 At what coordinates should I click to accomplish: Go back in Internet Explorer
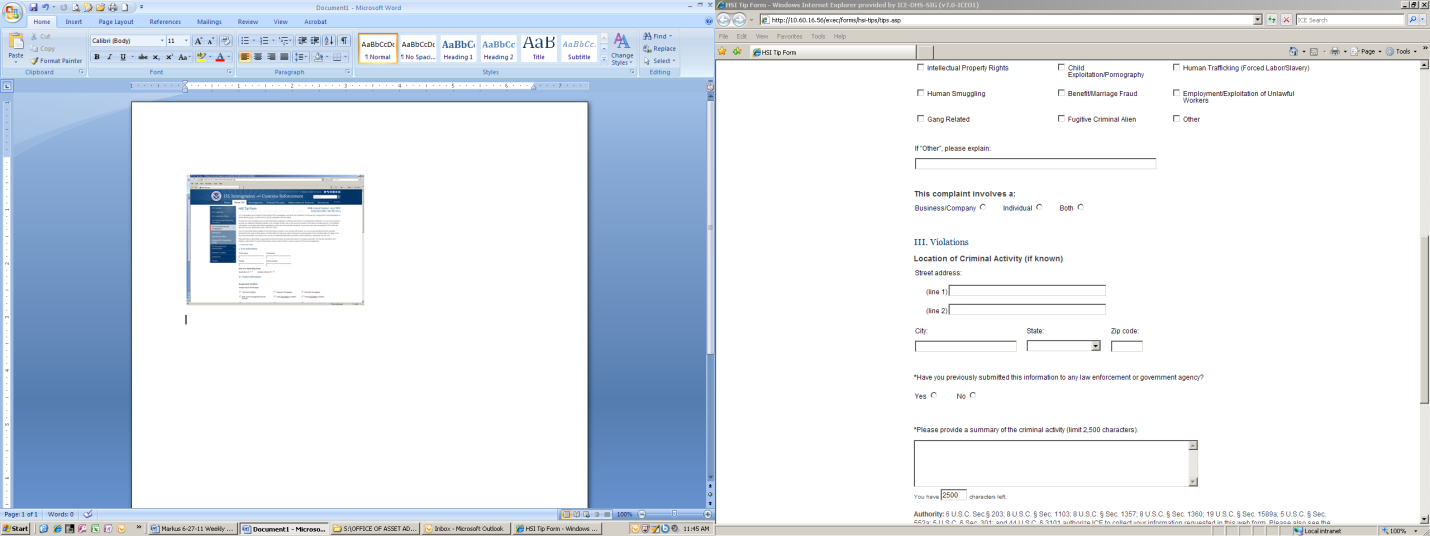click(x=725, y=20)
